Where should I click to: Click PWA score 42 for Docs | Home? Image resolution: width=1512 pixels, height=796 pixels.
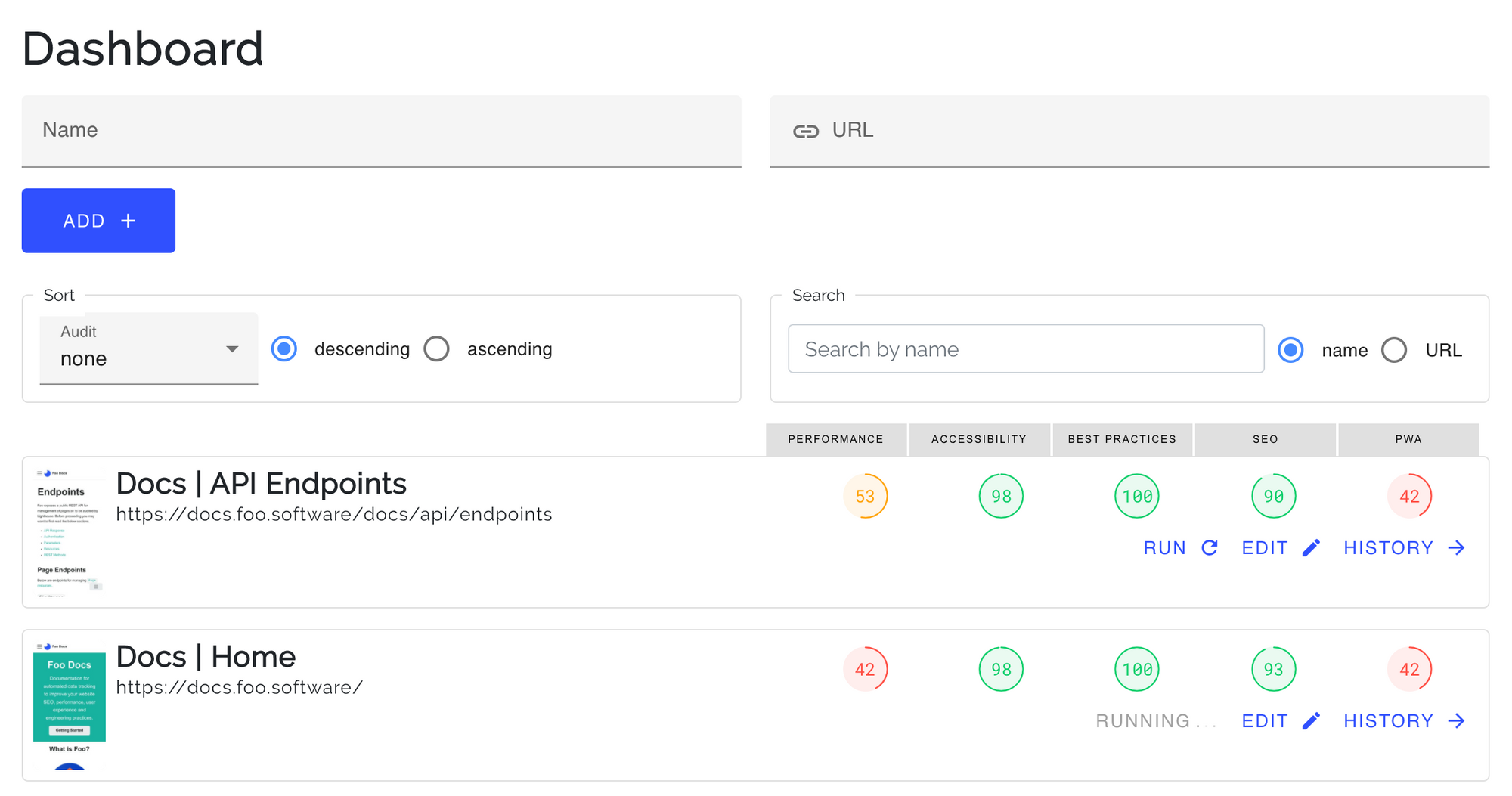pyautogui.click(x=1409, y=670)
